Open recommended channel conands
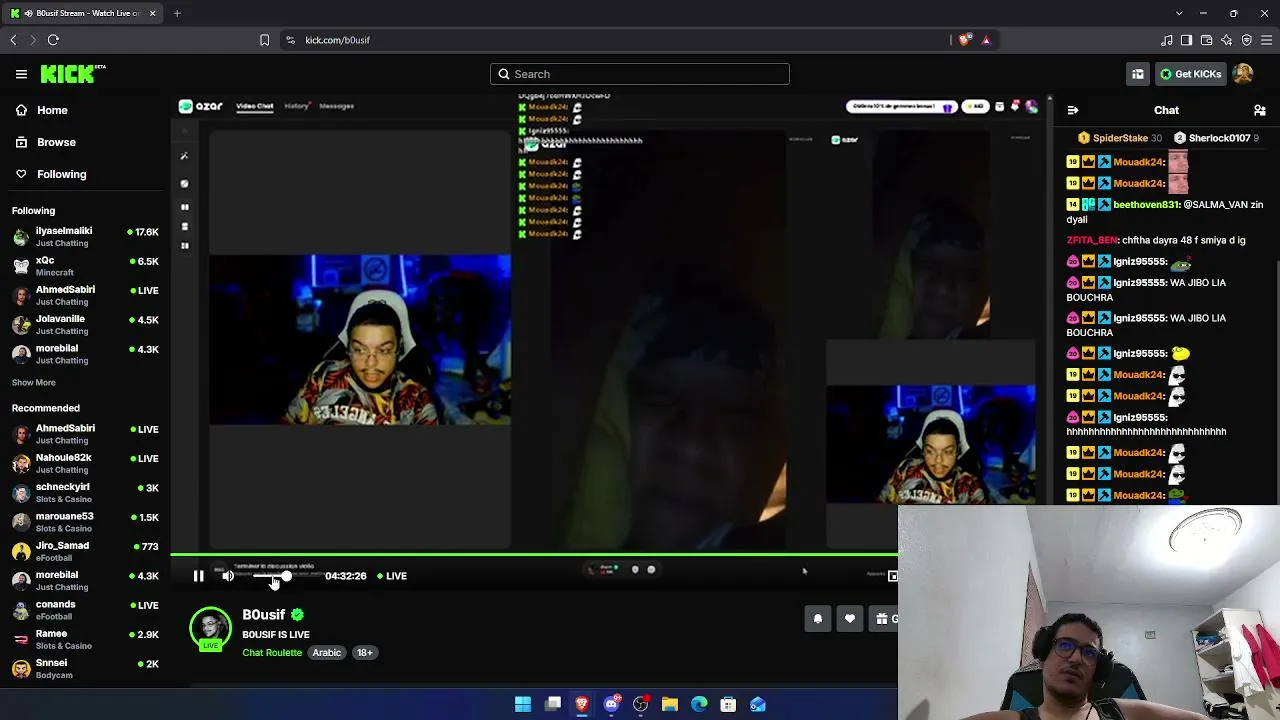 click(85, 609)
